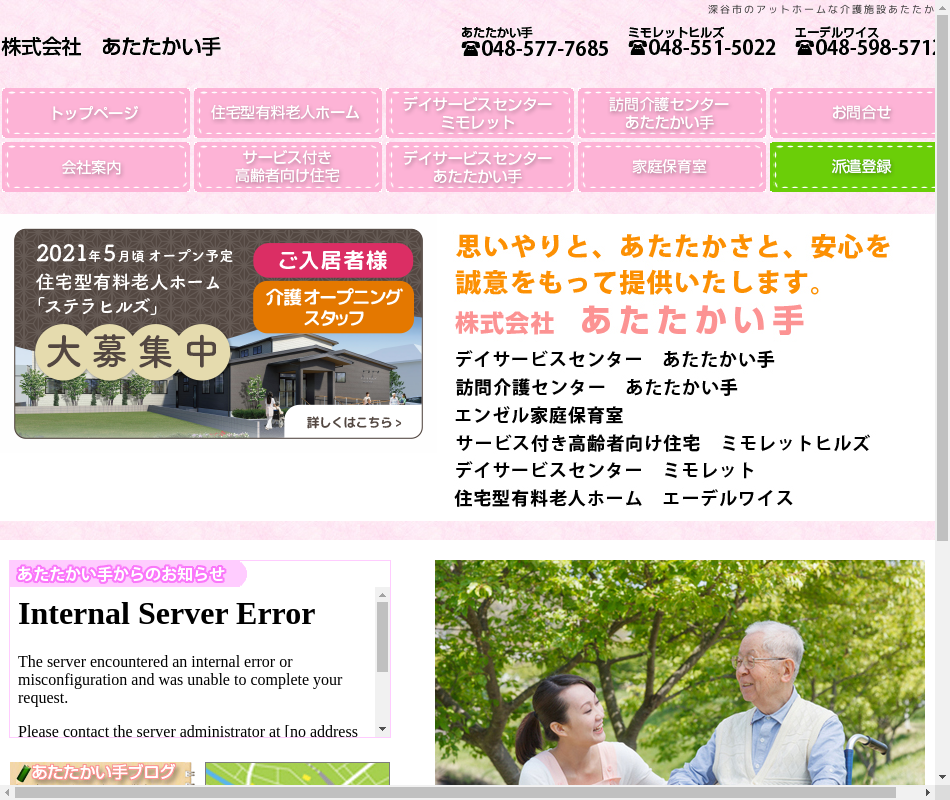Click the phone icon beside 048-577-7685
Viewport: 950px width, 800px height.
pos(470,48)
